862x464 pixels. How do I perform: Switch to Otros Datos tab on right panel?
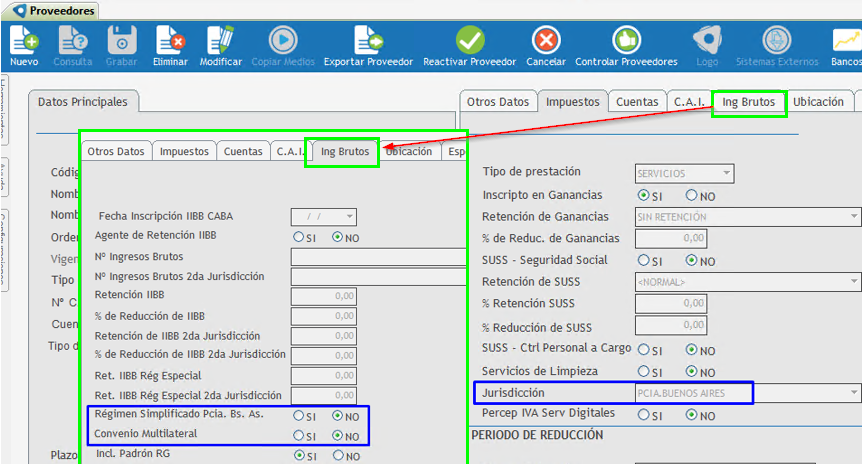pos(498,102)
